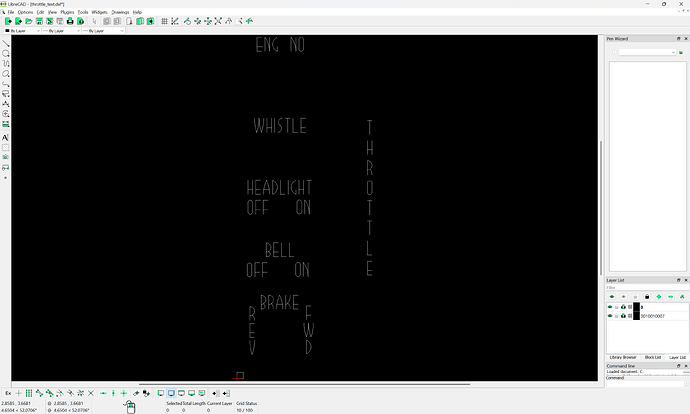Select the Text tool in left toolbar
The height and width of the screenshot is (414, 690).
(6, 137)
